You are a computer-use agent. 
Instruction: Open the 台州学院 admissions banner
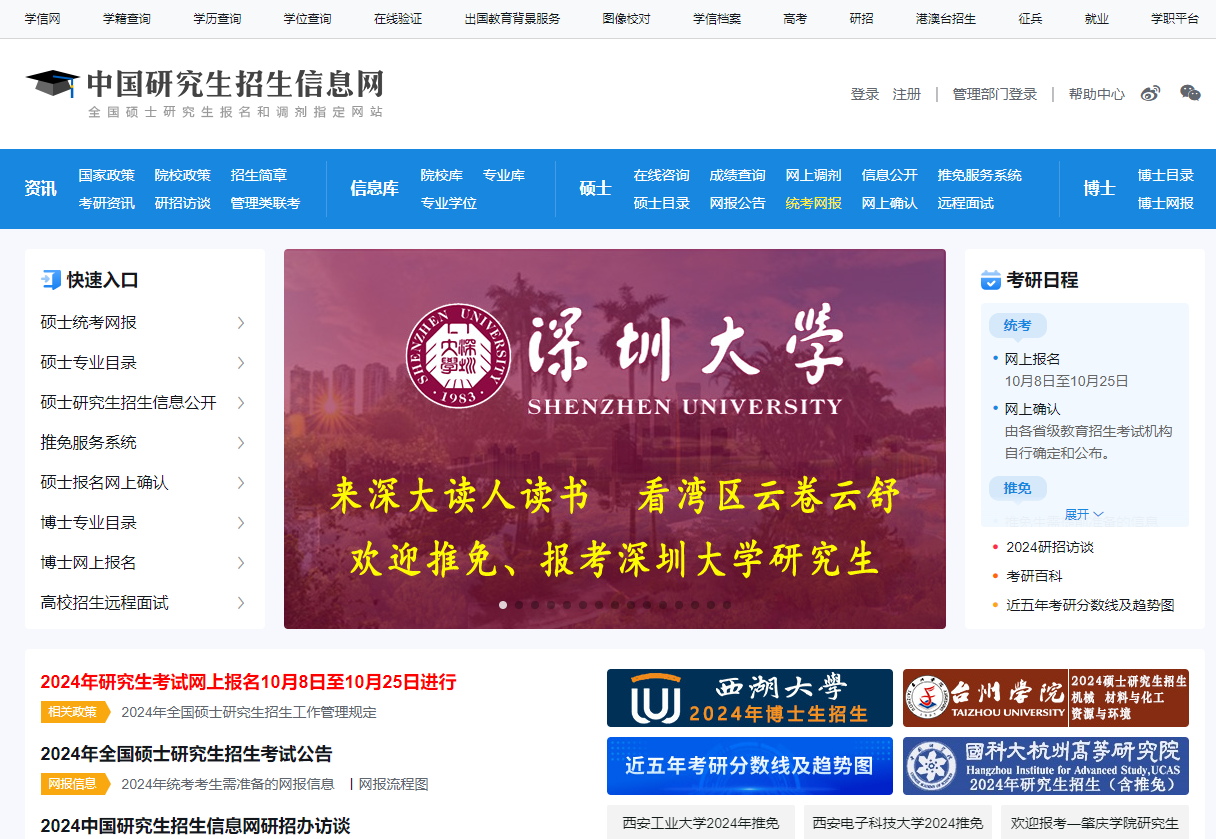tap(1045, 698)
